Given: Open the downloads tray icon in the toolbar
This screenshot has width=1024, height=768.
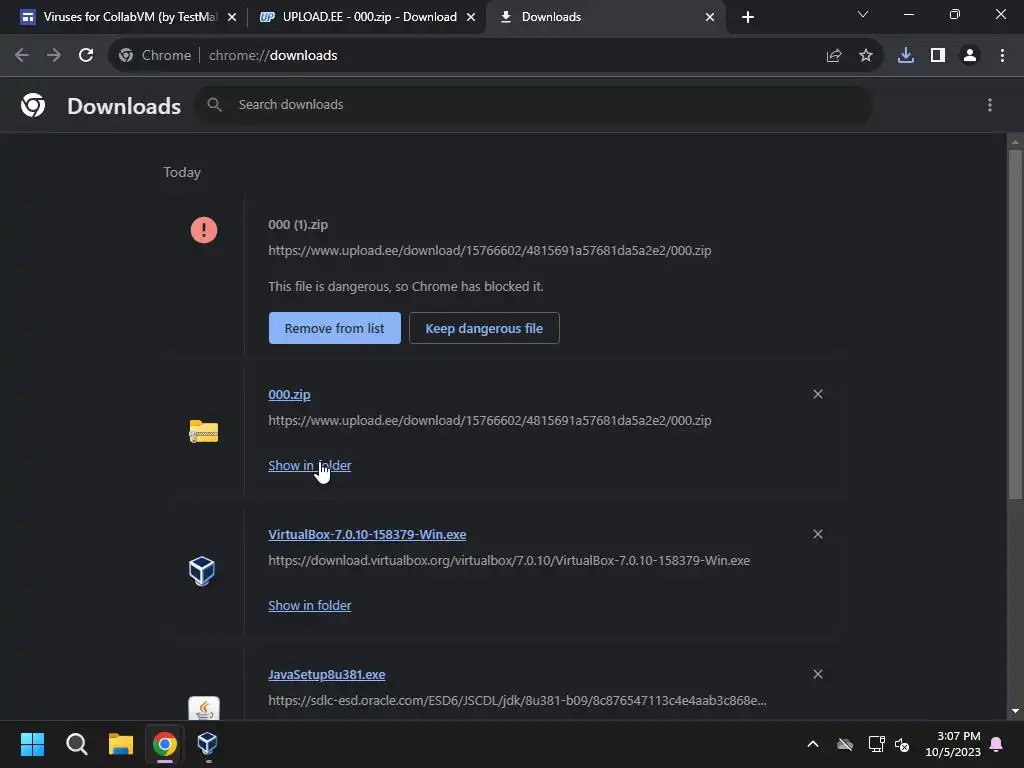Looking at the screenshot, I should click(905, 56).
